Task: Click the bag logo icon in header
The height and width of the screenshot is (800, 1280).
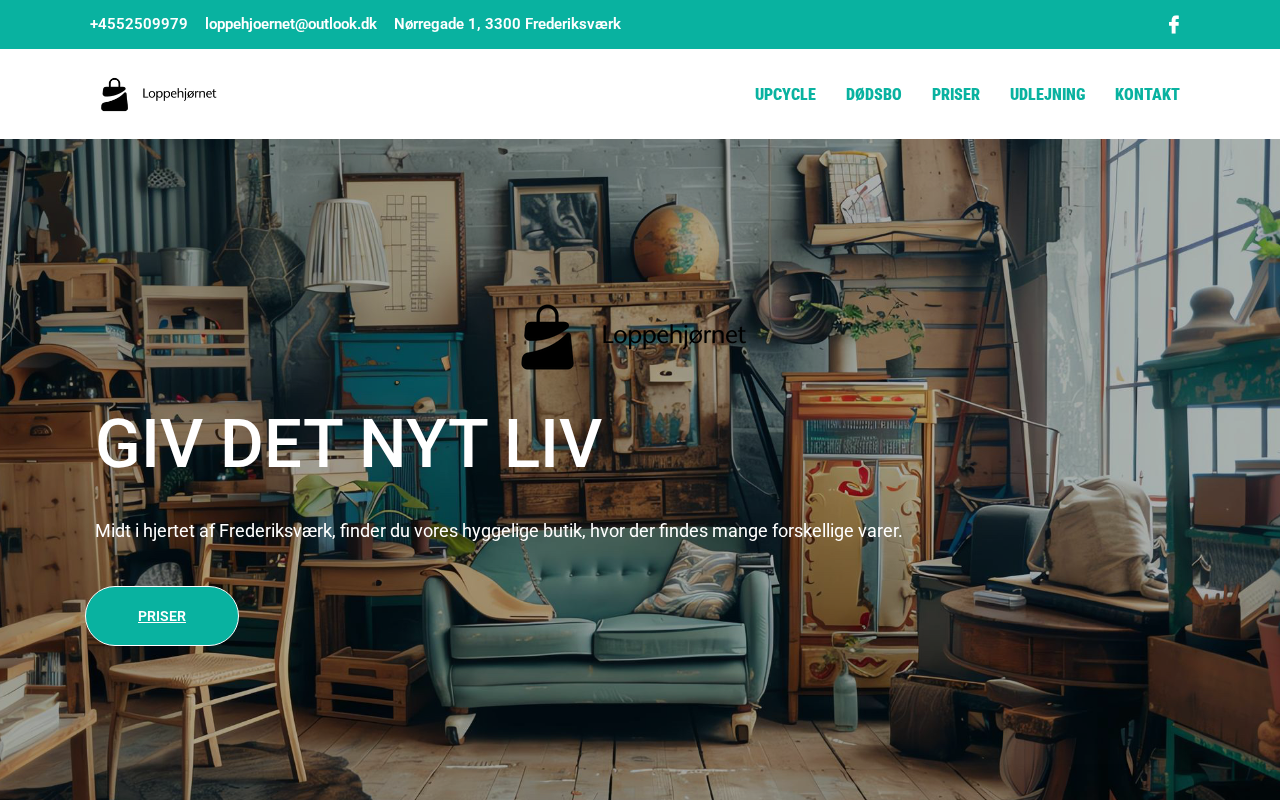Action: click(115, 94)
